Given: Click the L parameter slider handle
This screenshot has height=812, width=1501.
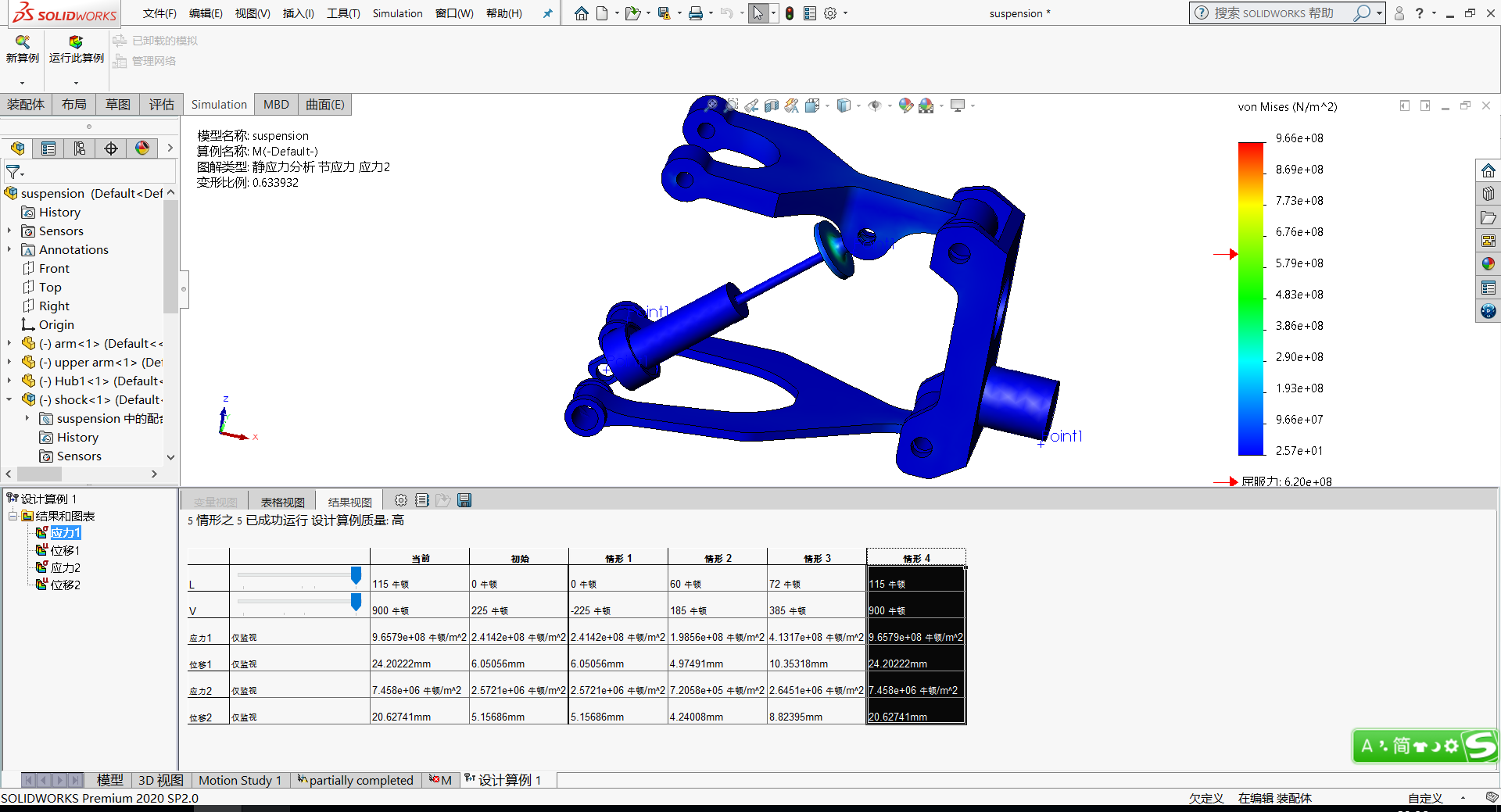Looking at the screenshot, I should (356, 576).
